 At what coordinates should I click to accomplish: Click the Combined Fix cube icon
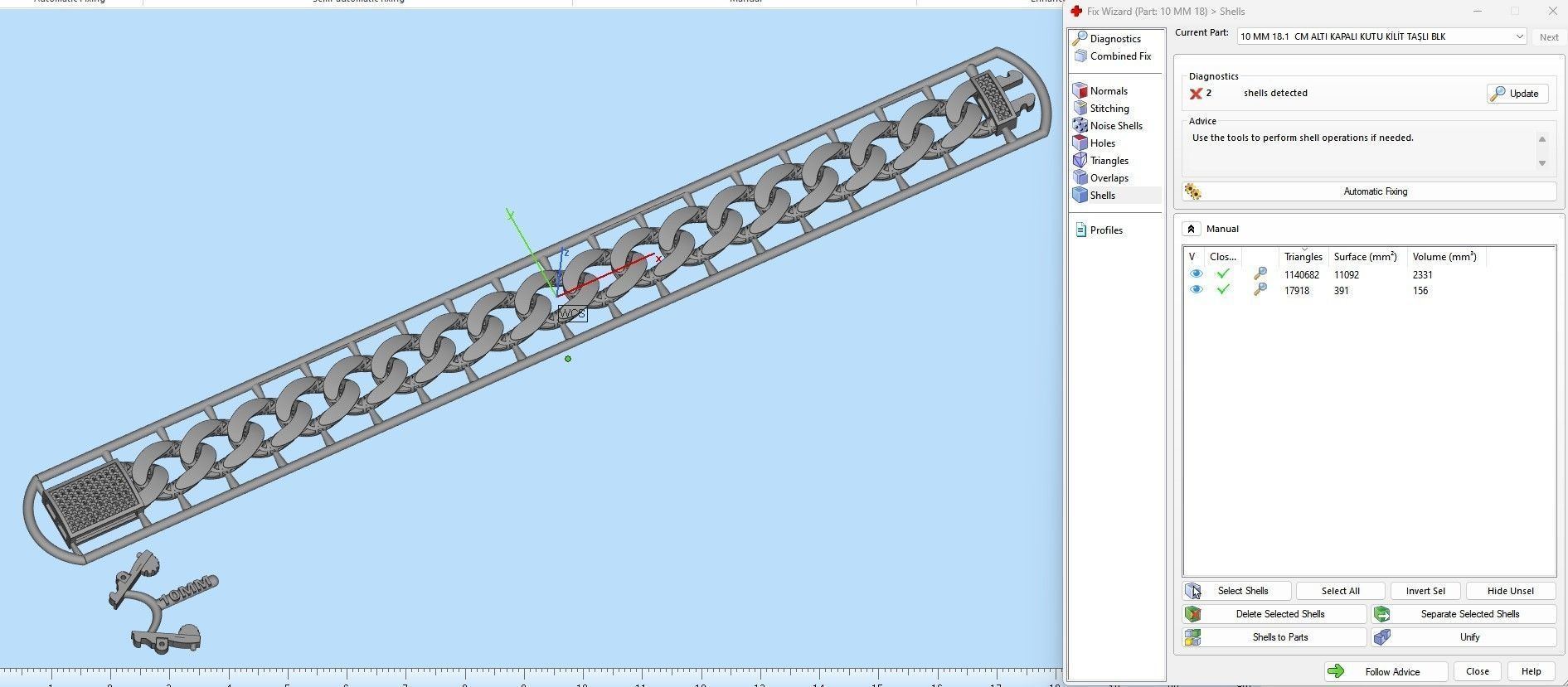point(1080,56)
